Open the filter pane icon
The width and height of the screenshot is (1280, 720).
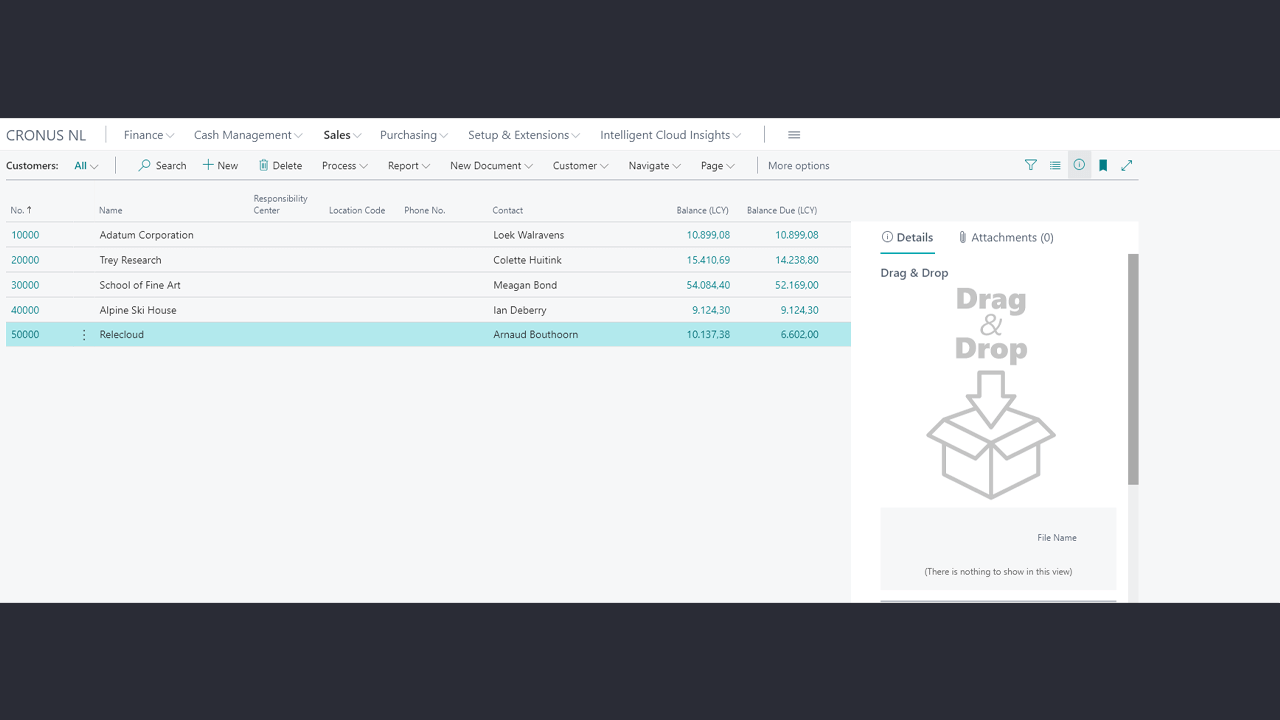click(1031, 166)
